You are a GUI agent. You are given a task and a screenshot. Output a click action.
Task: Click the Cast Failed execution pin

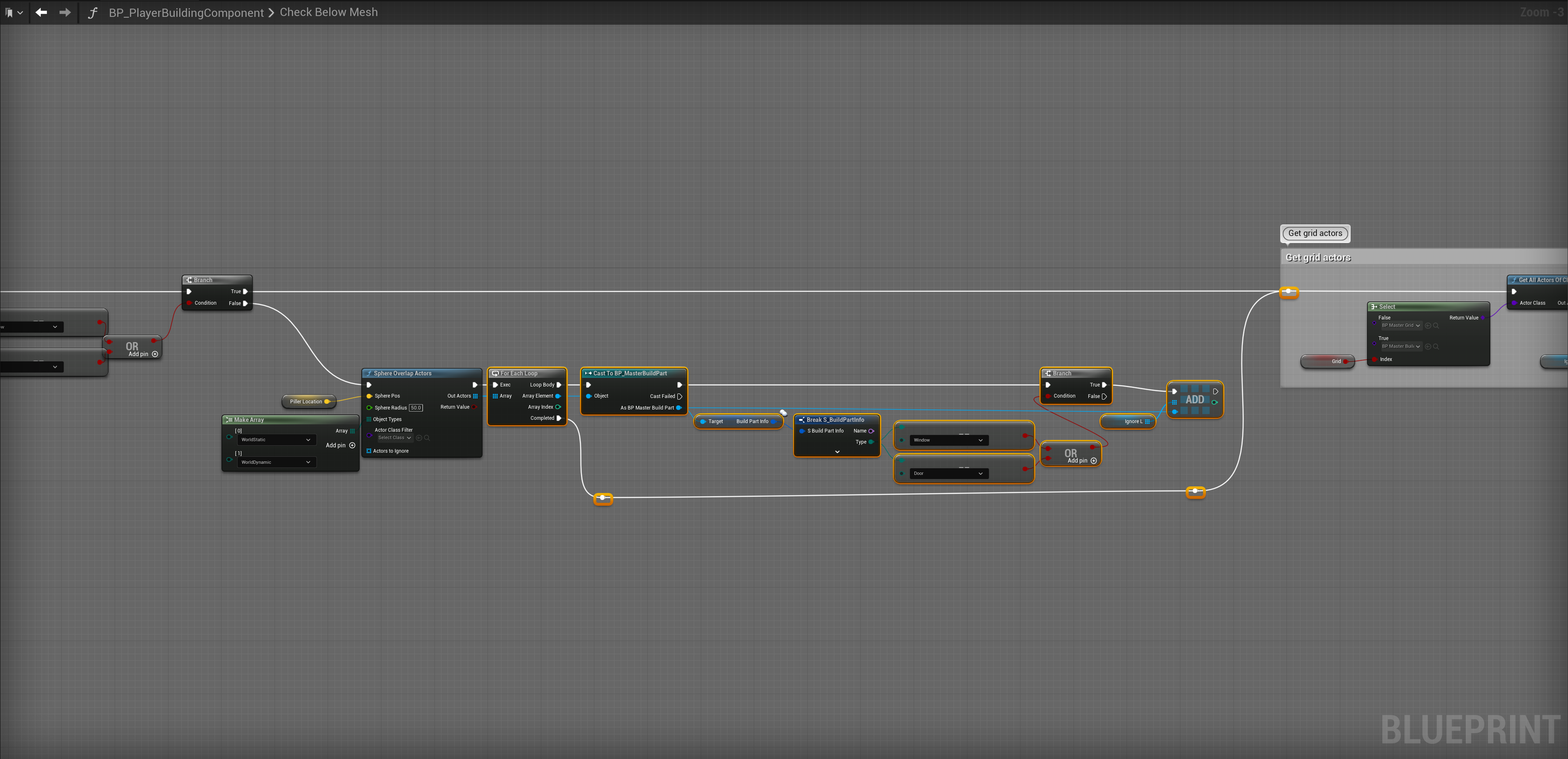tap(679, 396)
